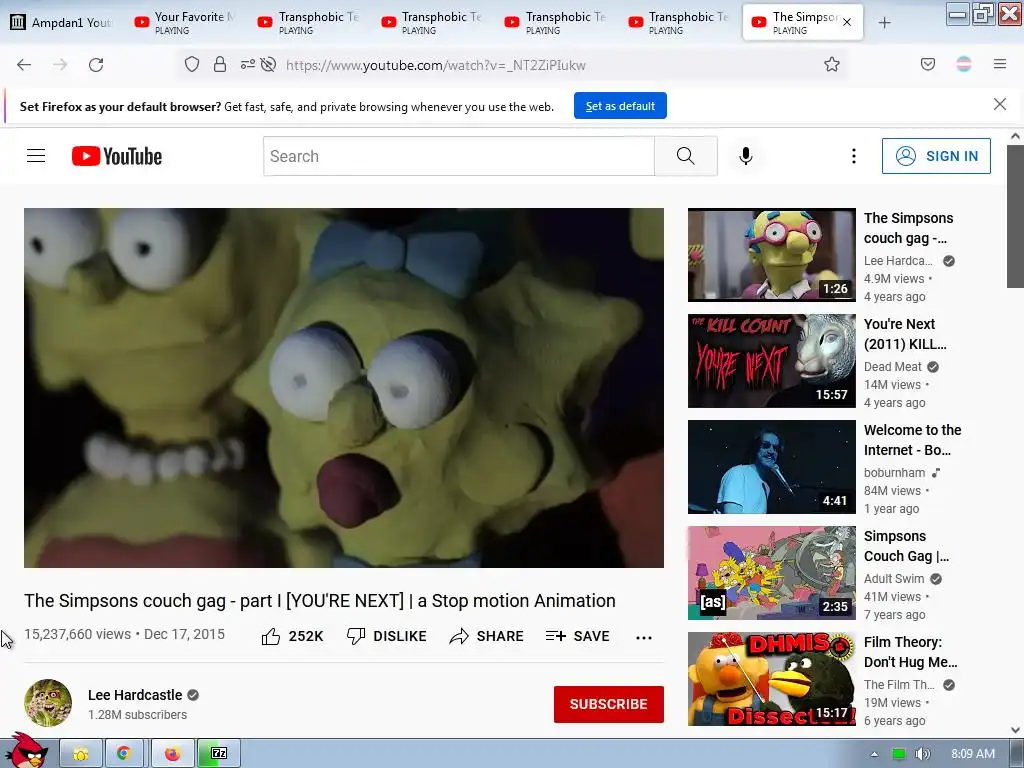Screen dimensions: 1024x768
Task: Open YouTube settings three-dot menu
Action: point(854,156)
